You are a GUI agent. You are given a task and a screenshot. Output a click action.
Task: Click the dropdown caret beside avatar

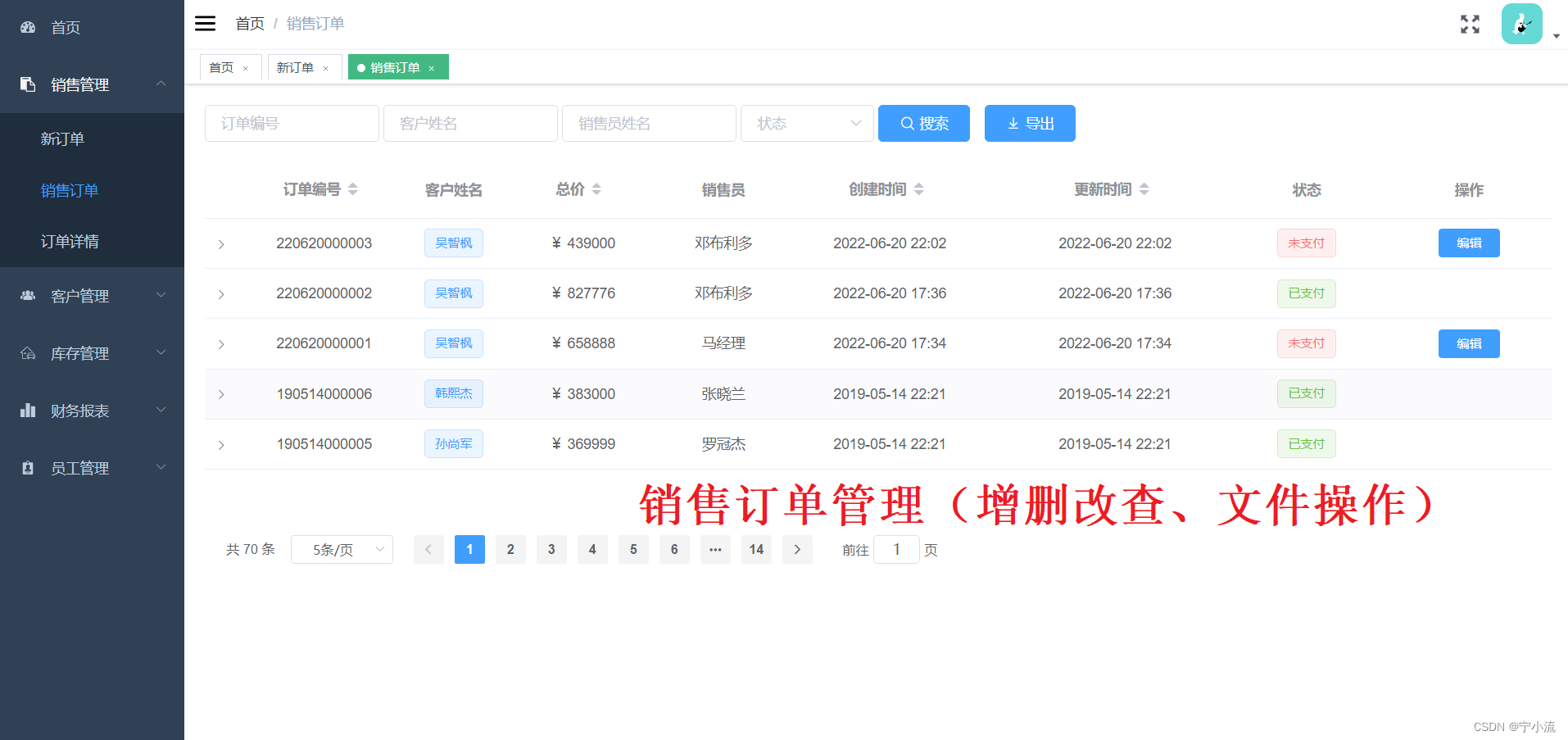(1556, 36)
